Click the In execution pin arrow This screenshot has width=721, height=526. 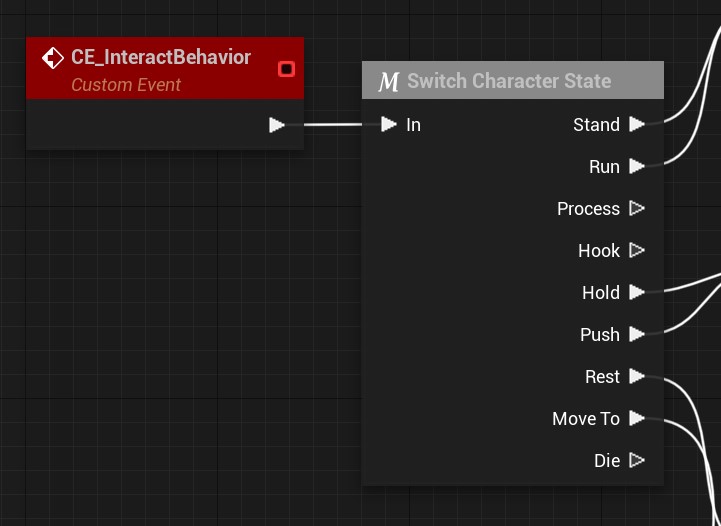click(389, 125)
